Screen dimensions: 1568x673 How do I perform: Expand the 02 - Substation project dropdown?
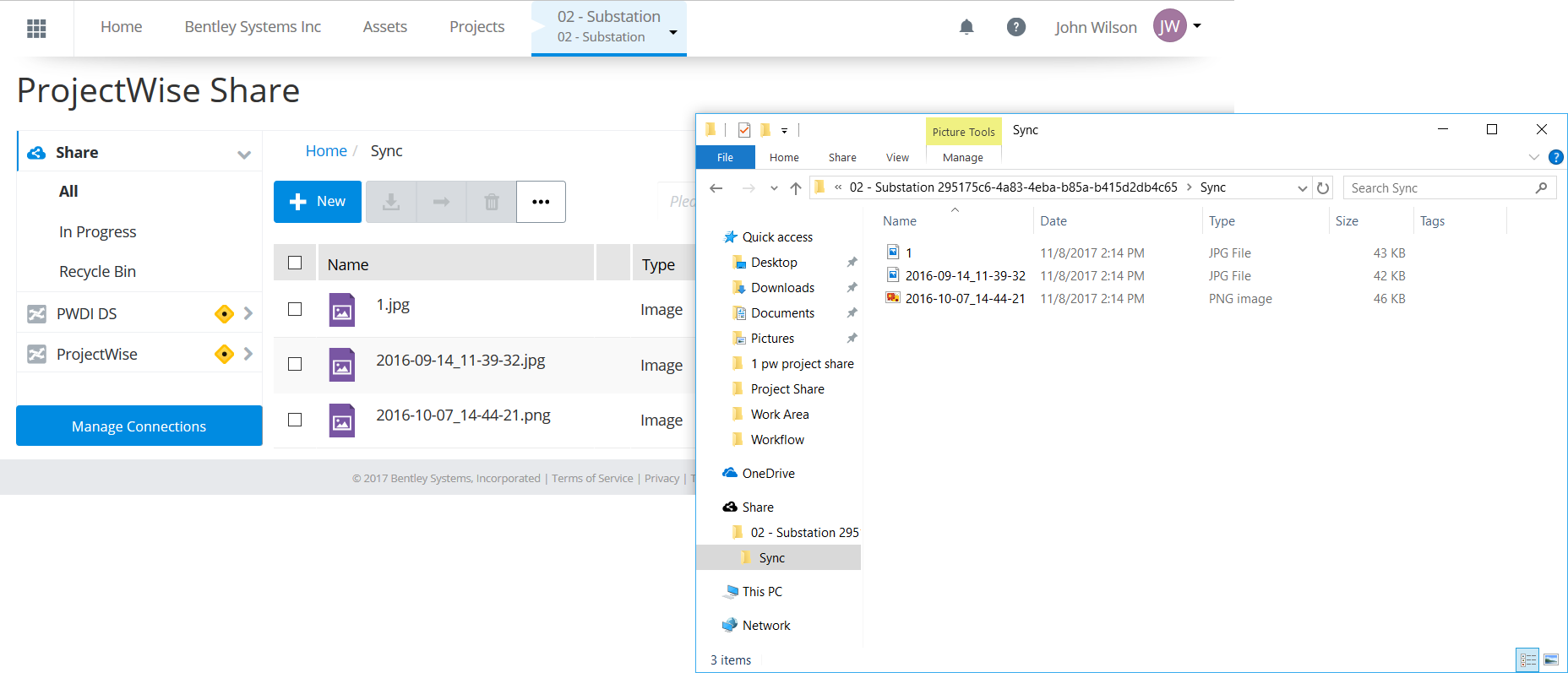coord(673,32)
